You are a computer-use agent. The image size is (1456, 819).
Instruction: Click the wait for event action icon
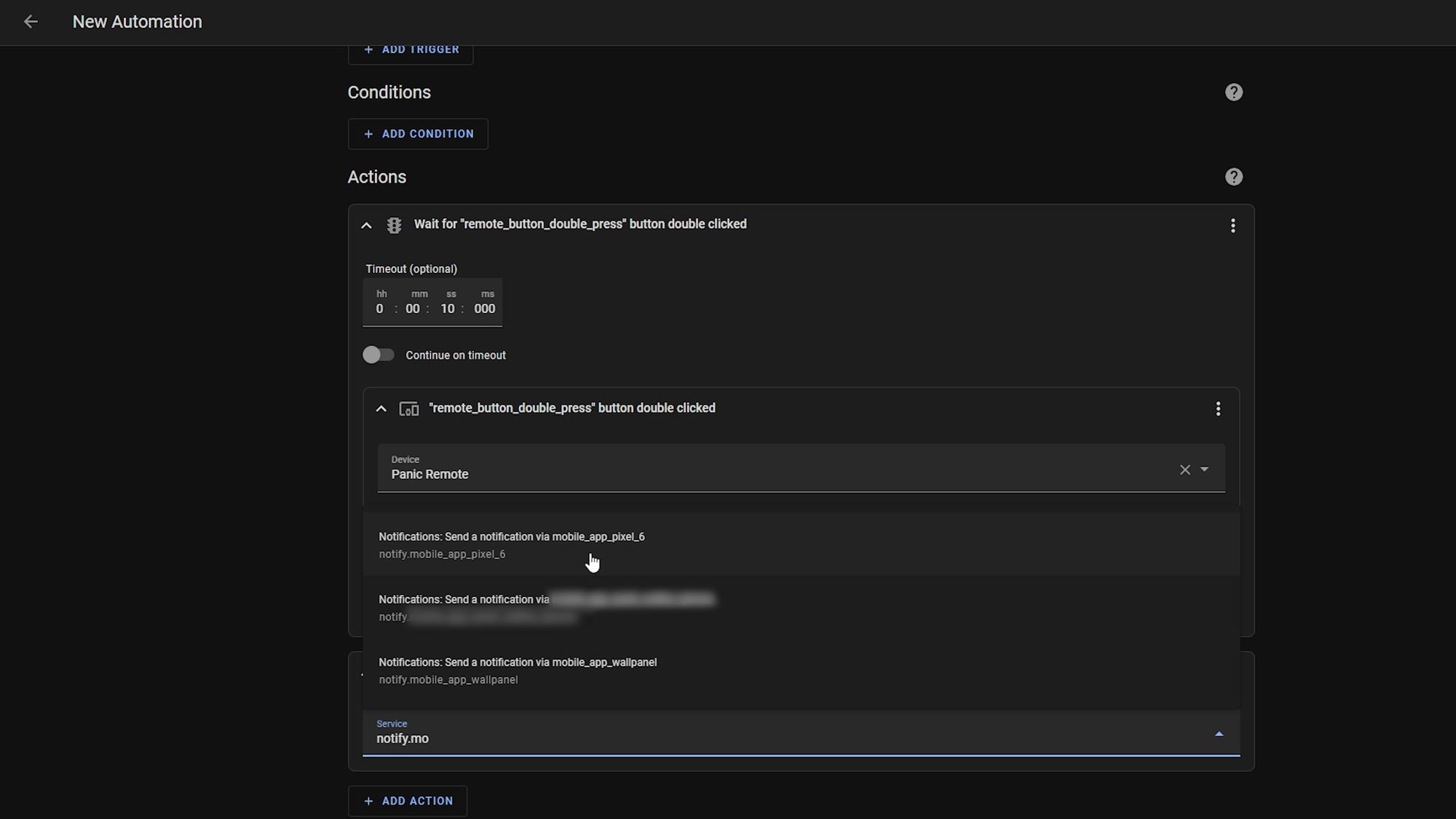tap(394, 224)
